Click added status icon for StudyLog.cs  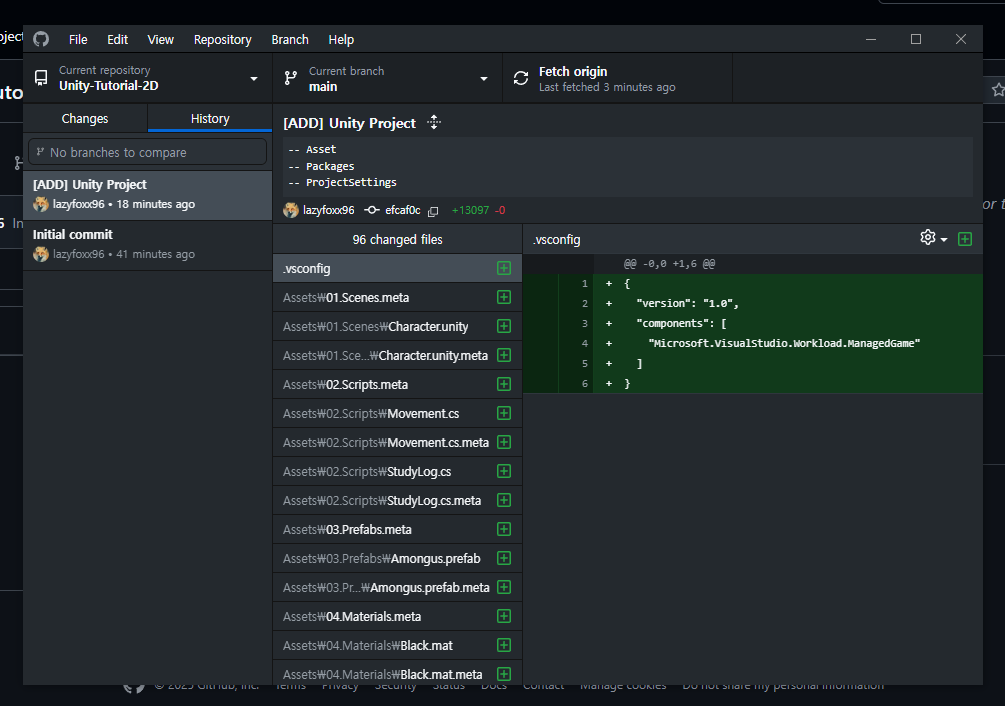point(504,472)
